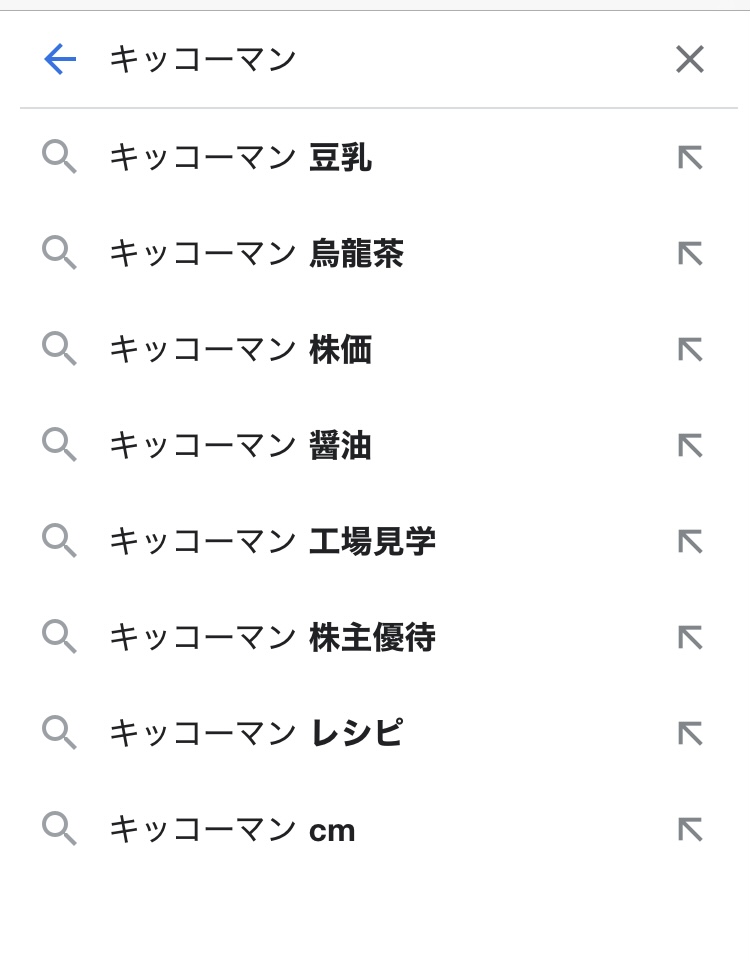Tap the blue back arrow icon
This screenshot has height=961, width=750.
[x=60, y=59]
